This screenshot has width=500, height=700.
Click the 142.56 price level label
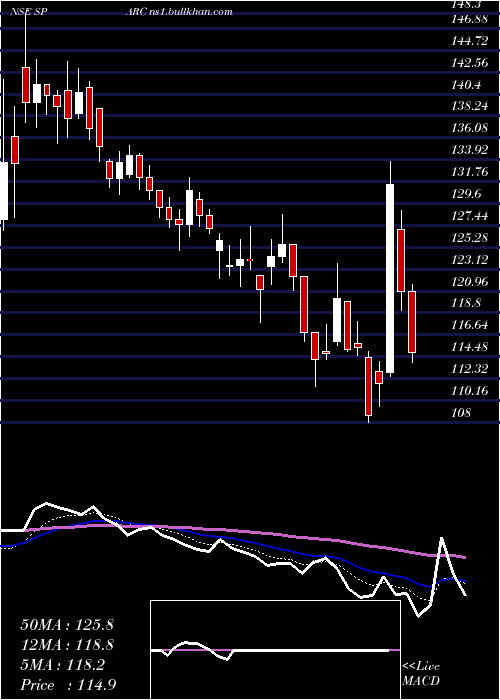[470, 63]
